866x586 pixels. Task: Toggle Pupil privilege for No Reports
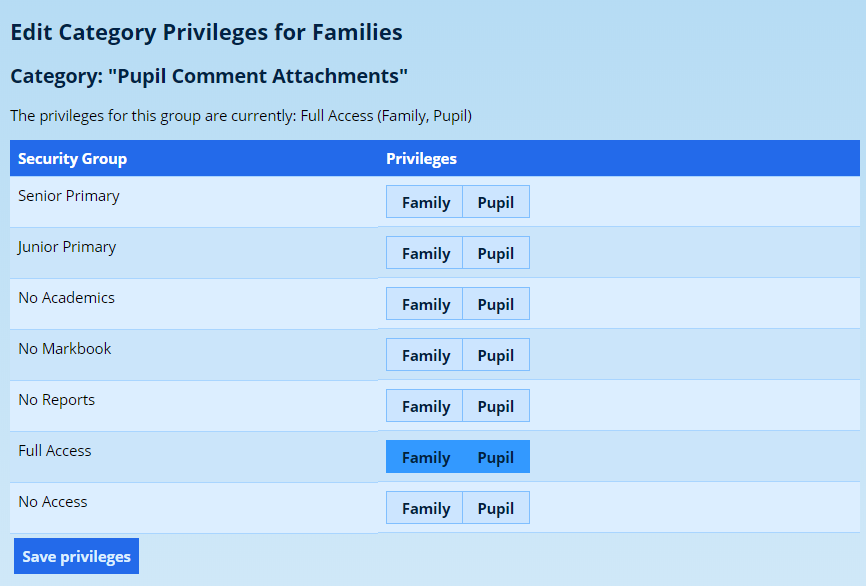(496, 406)
